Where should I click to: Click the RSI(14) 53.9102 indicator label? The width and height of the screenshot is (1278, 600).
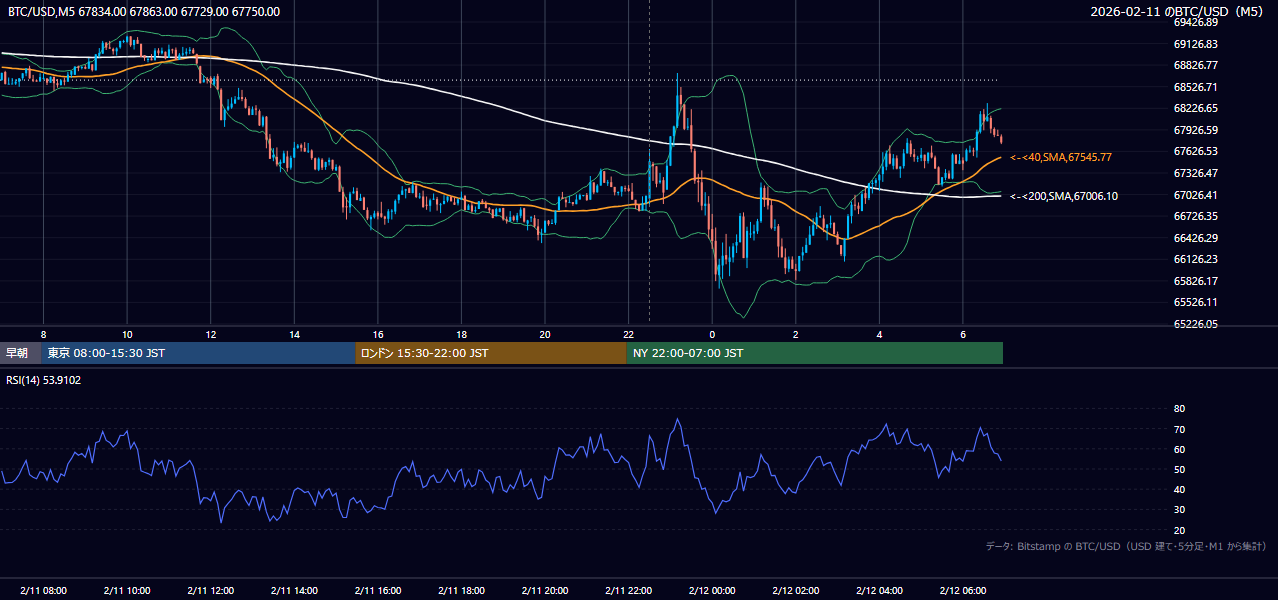coord(45,380)
